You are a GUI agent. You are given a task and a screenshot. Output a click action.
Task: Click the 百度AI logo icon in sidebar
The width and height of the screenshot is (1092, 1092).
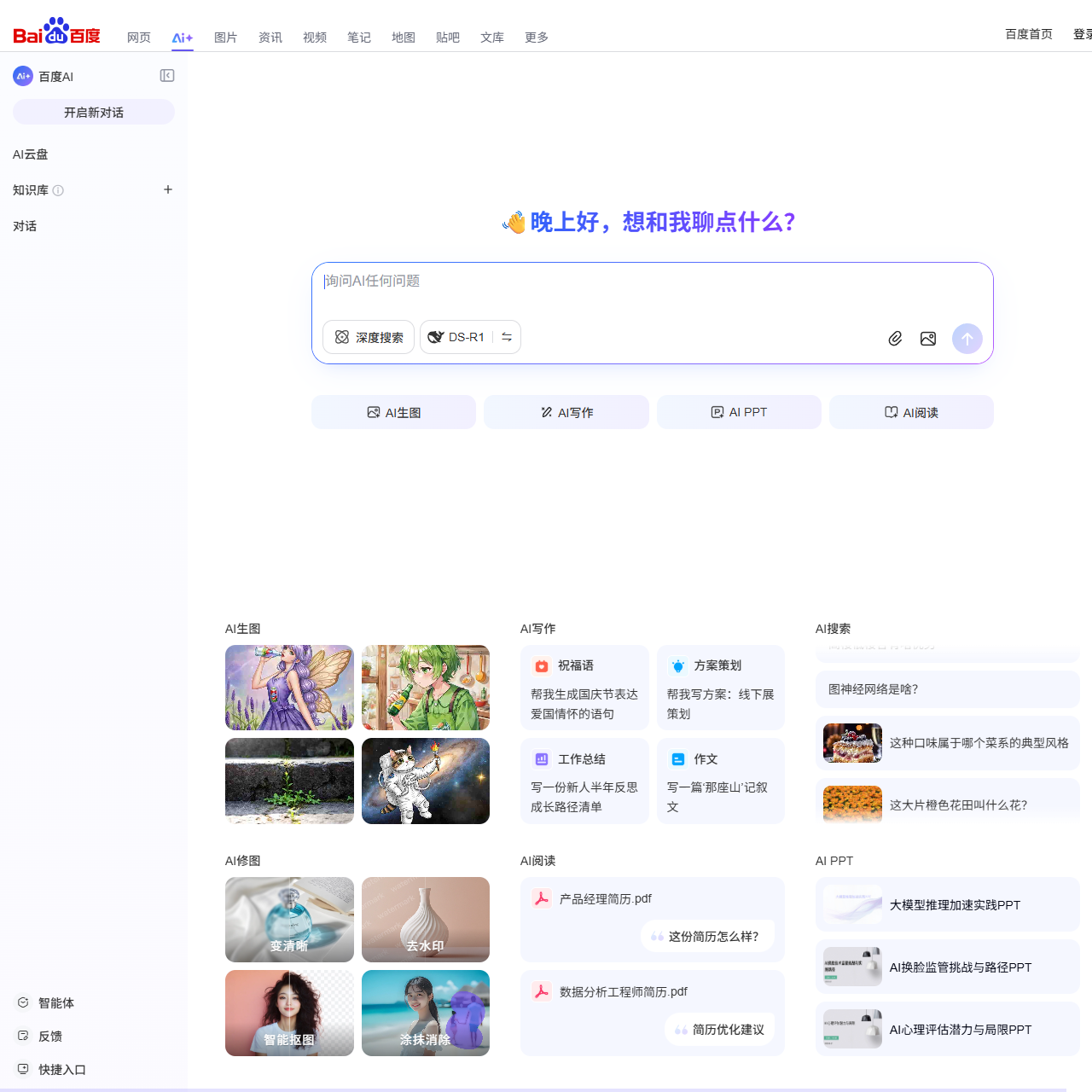pos(22,75)
